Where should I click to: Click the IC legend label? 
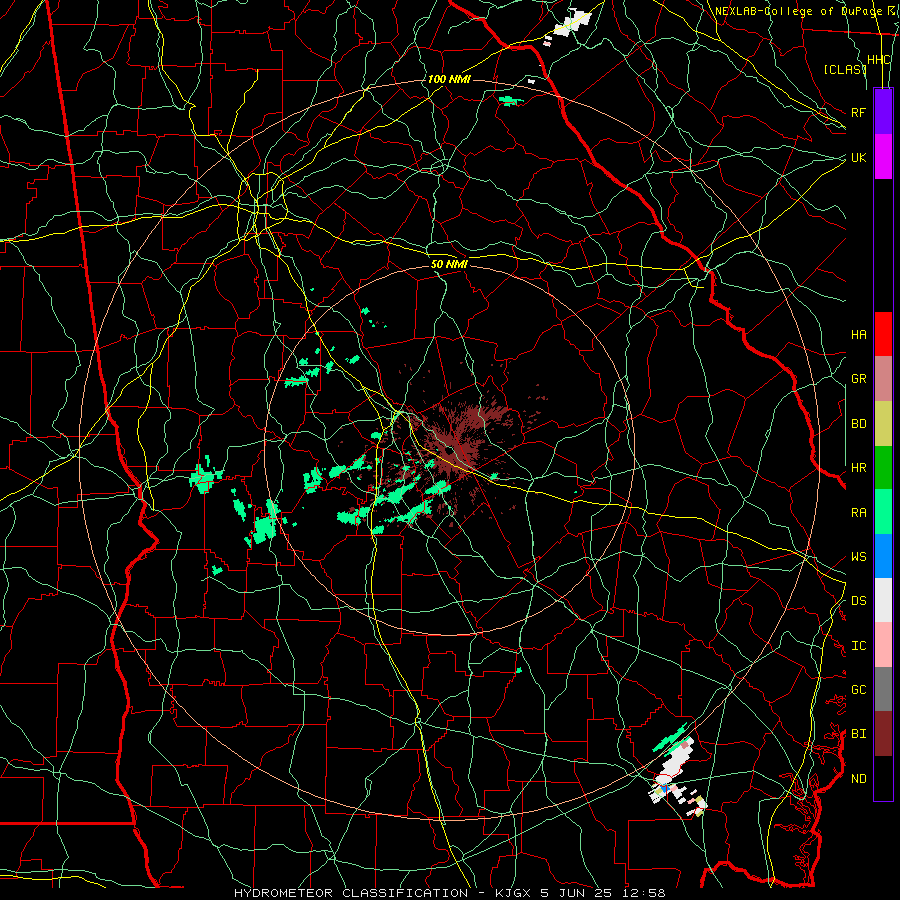pos(859,646)
